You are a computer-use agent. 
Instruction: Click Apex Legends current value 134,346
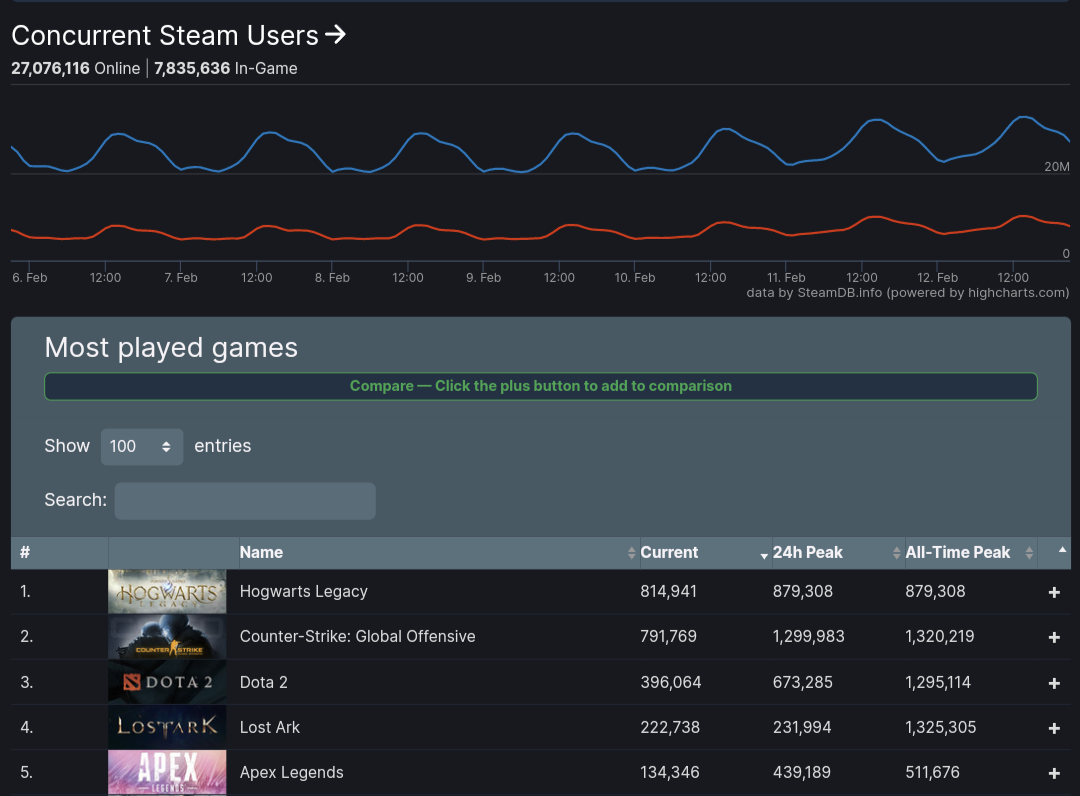(x=670, y=773)
